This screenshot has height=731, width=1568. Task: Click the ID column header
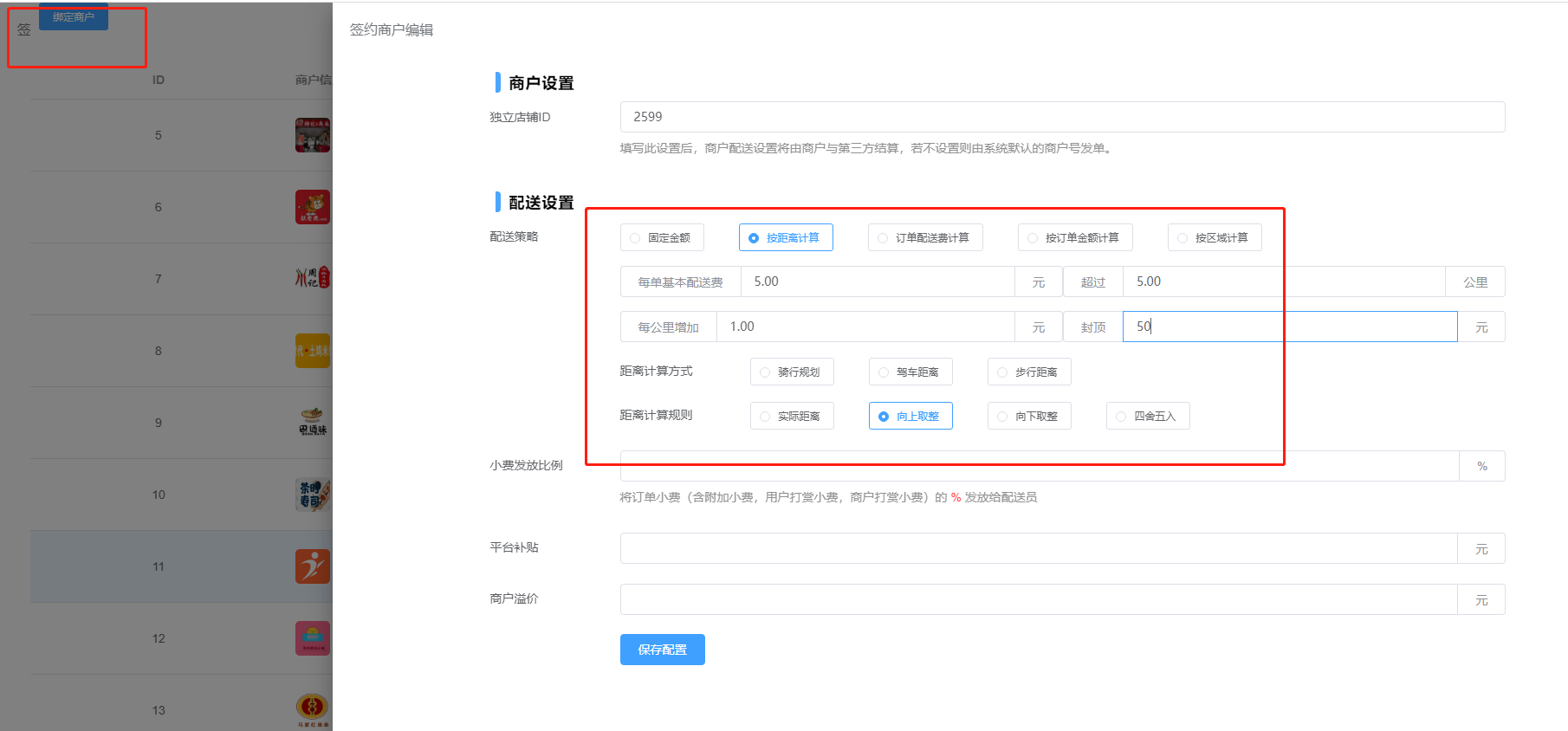159,80
